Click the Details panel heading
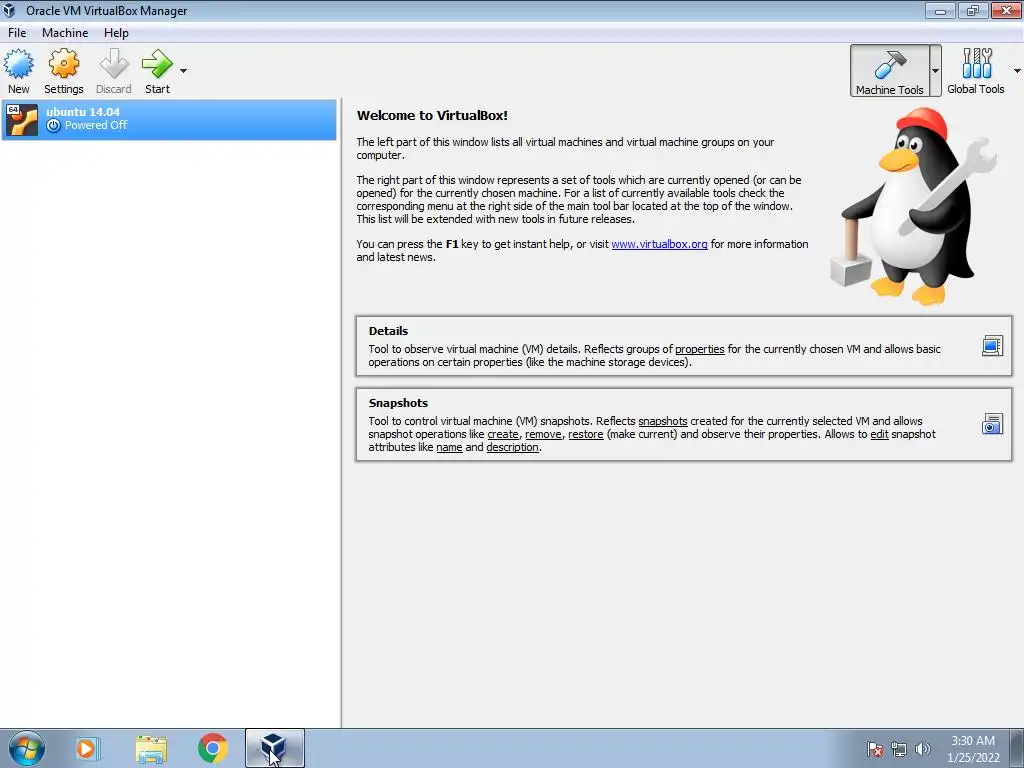This screenshot has height=768, width=1024. click(x=388, y=331)
